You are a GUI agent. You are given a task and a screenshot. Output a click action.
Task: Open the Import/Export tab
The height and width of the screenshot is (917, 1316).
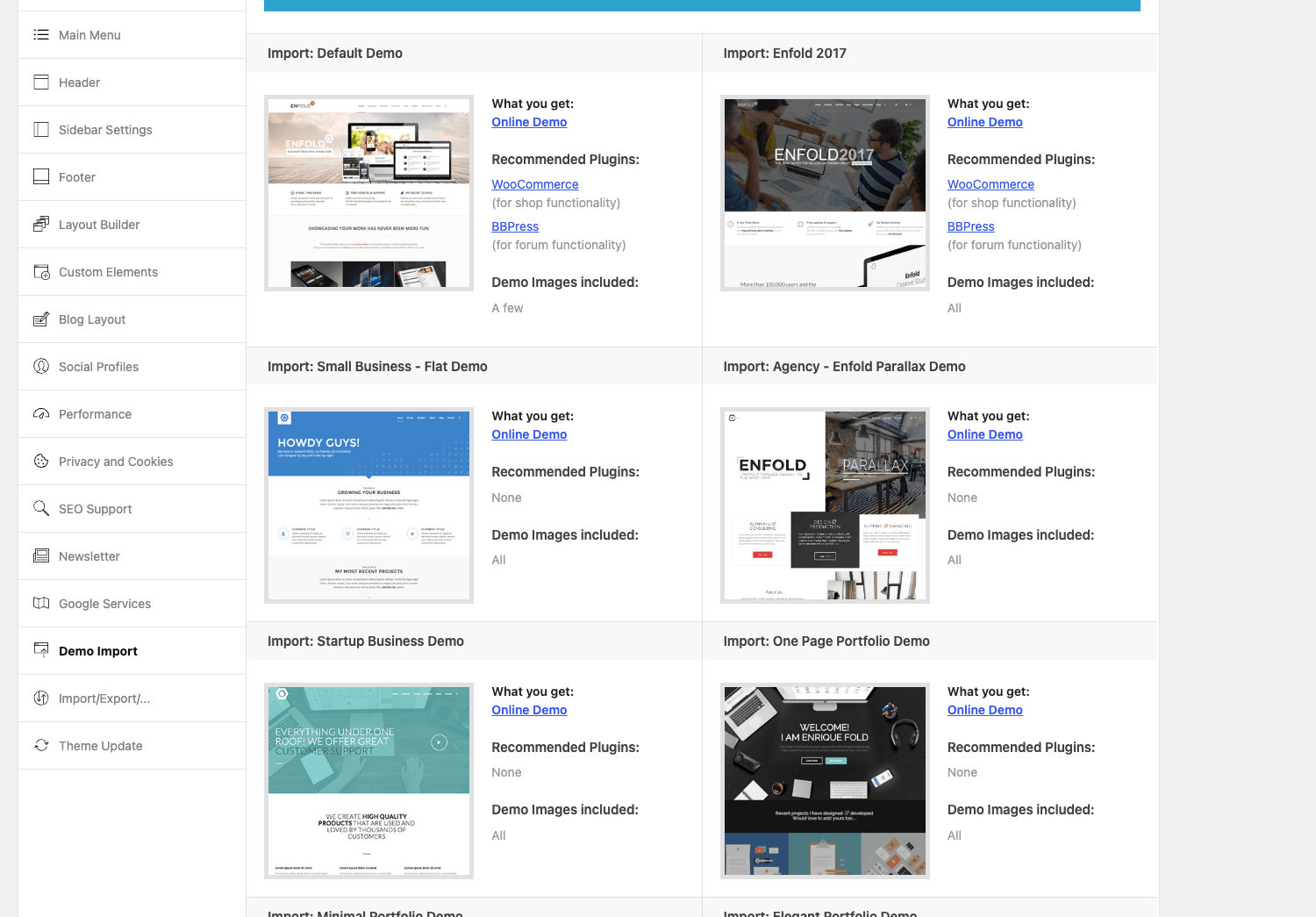(132, 698)
